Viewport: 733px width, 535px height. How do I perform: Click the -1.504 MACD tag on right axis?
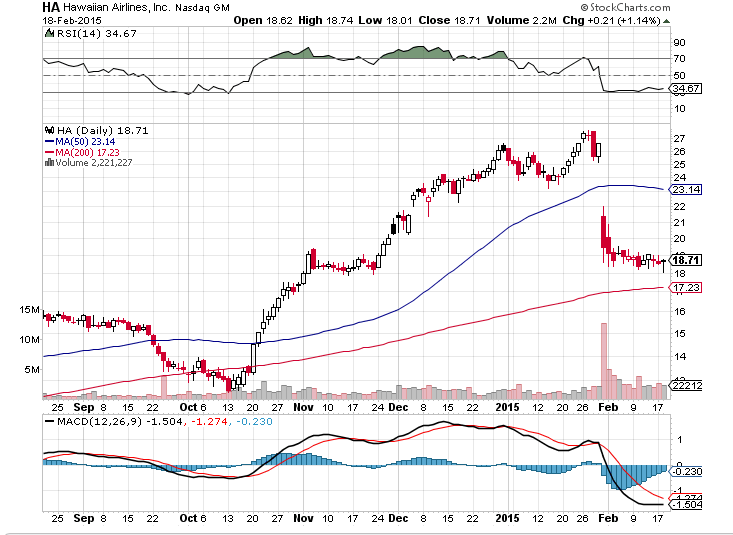coord(686,505)
